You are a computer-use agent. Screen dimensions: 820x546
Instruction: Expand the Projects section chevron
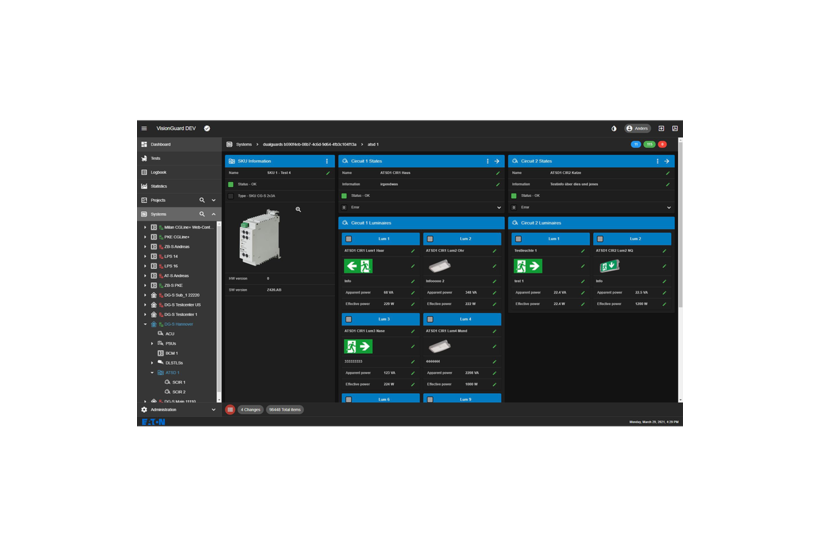coord(213,200)
